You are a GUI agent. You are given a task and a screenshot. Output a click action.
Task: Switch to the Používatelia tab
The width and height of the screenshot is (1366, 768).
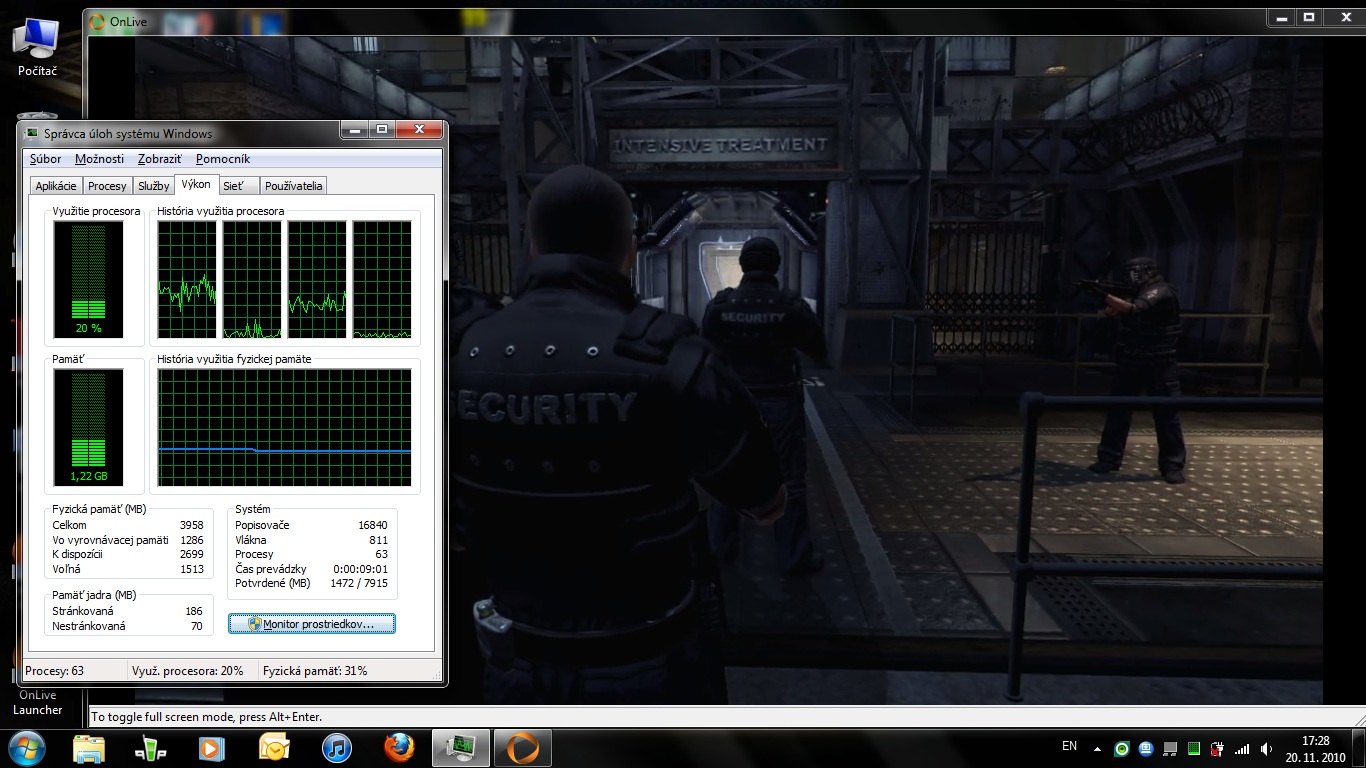[293, 186]
